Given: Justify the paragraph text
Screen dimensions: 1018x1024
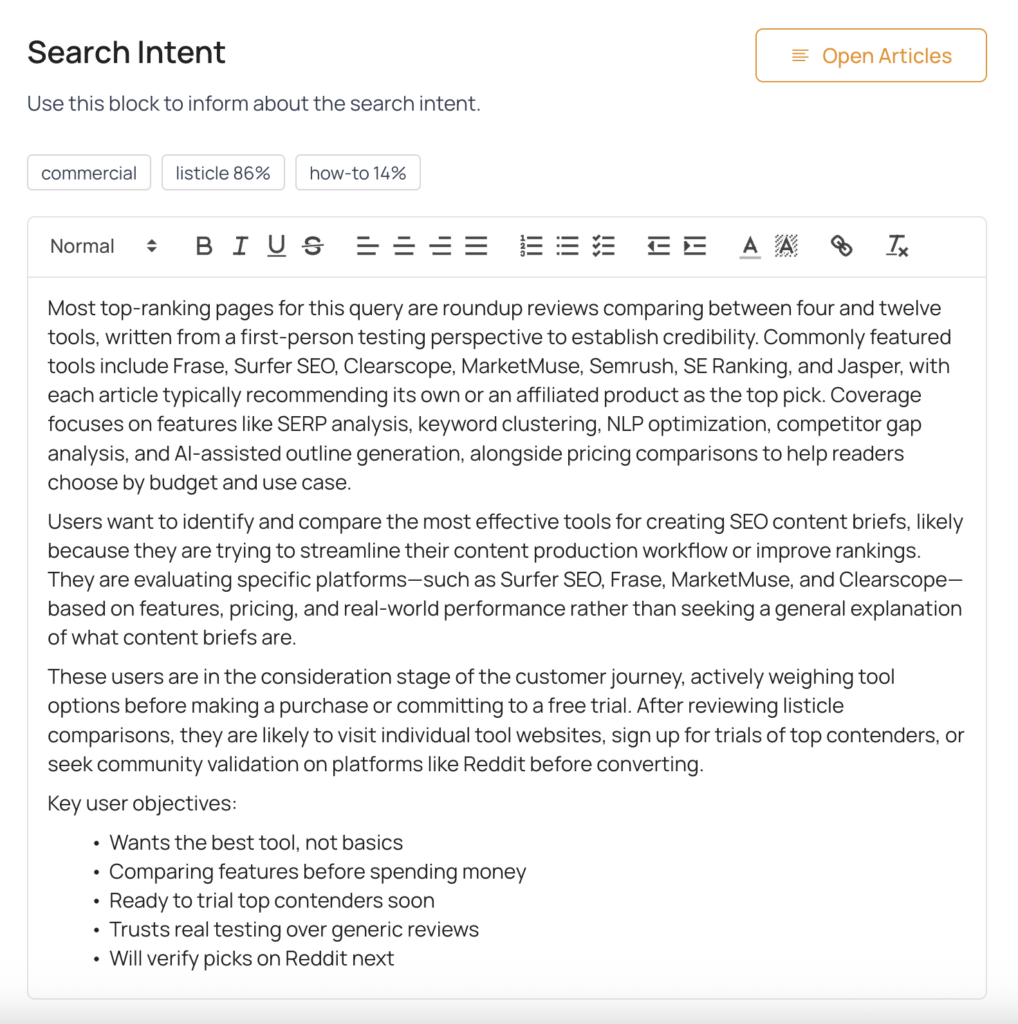Looking at the screenshot, I should (x=476, y=246).
